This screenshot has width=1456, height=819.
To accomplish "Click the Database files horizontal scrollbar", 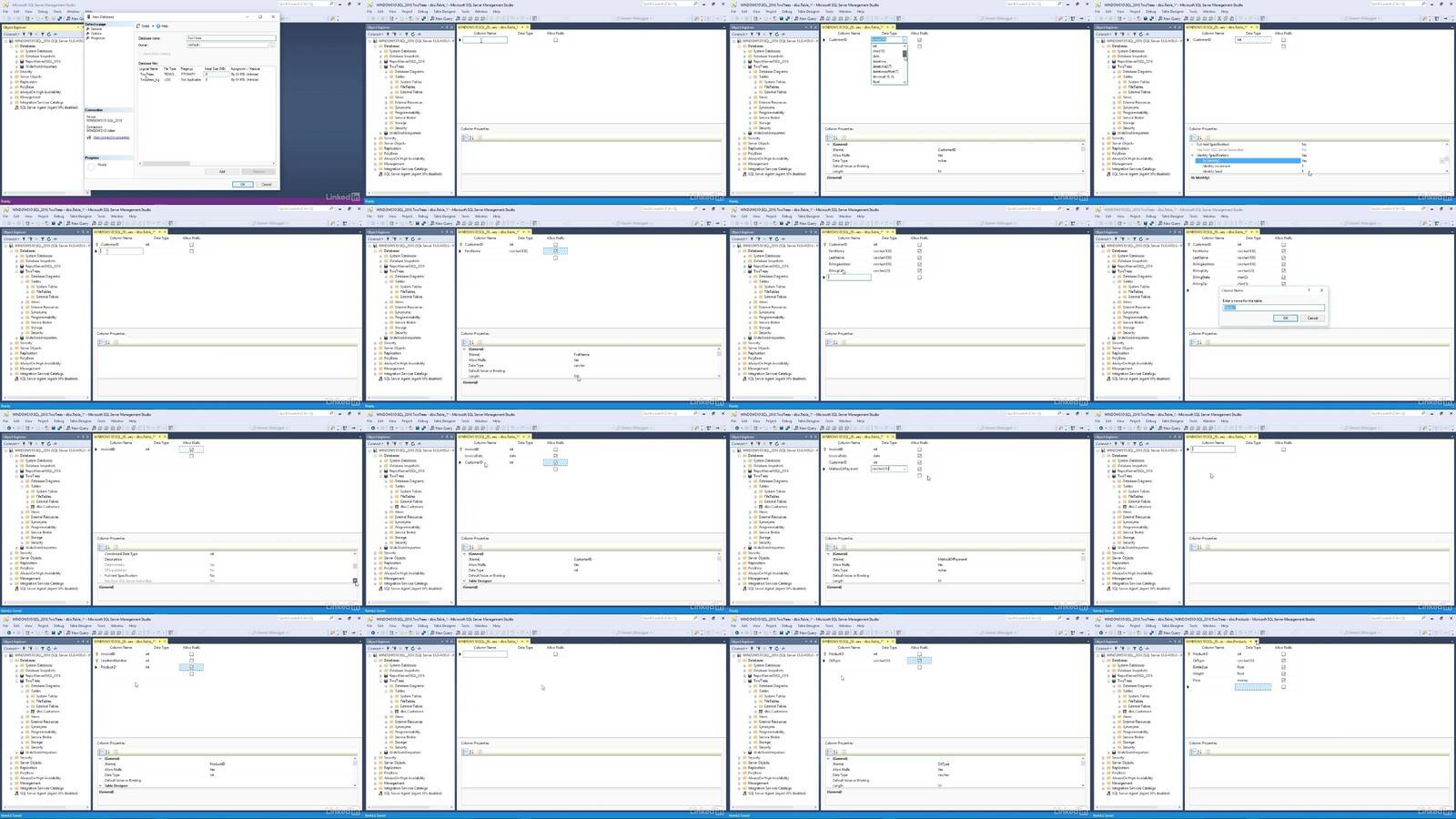I will 207,163.
